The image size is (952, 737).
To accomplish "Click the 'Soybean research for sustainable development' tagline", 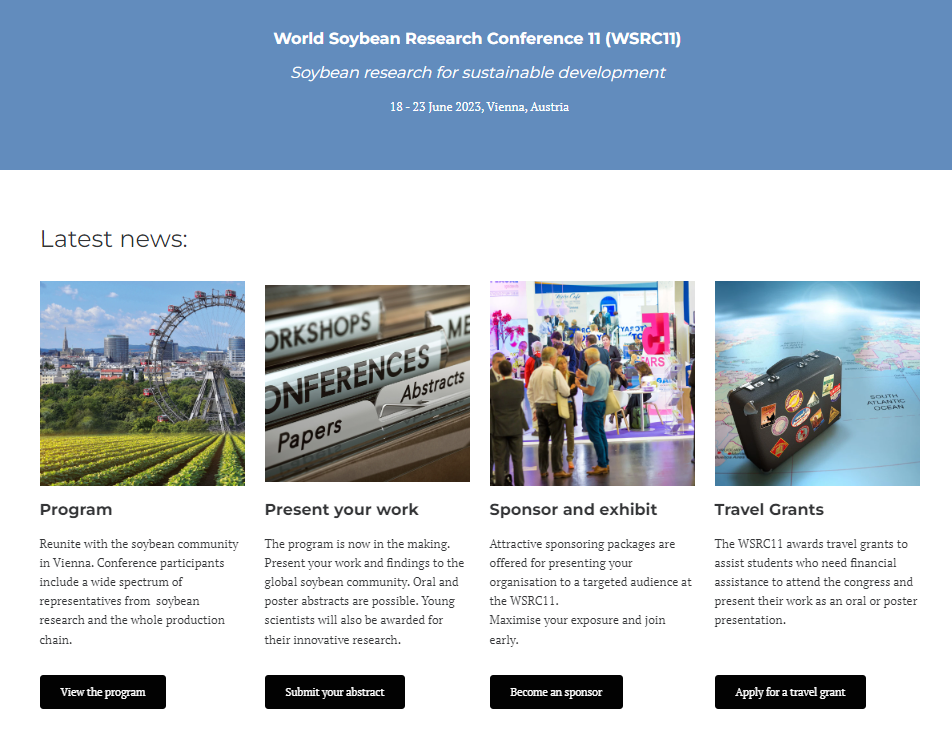I will click(478, 73).
